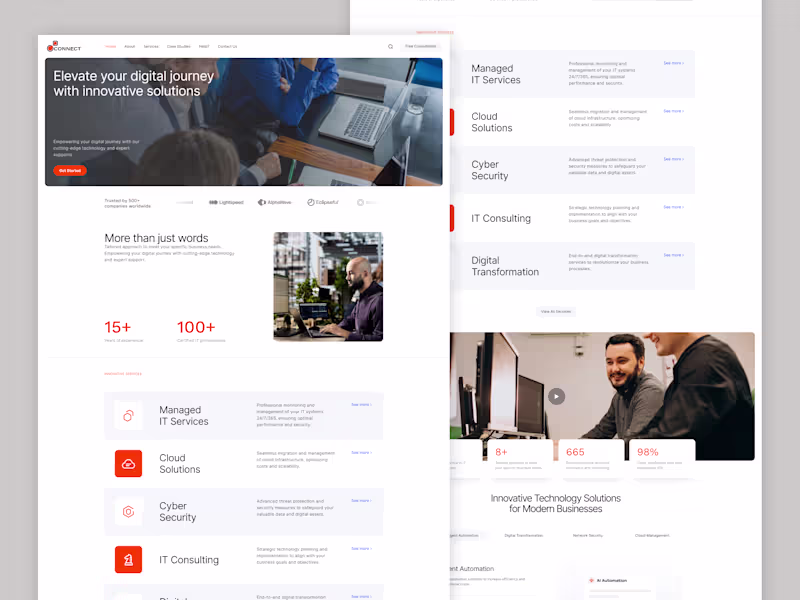The width and height of the screenshot is (800, 600).
Task: Click the View All Services button
Action: tap(556, 311)
